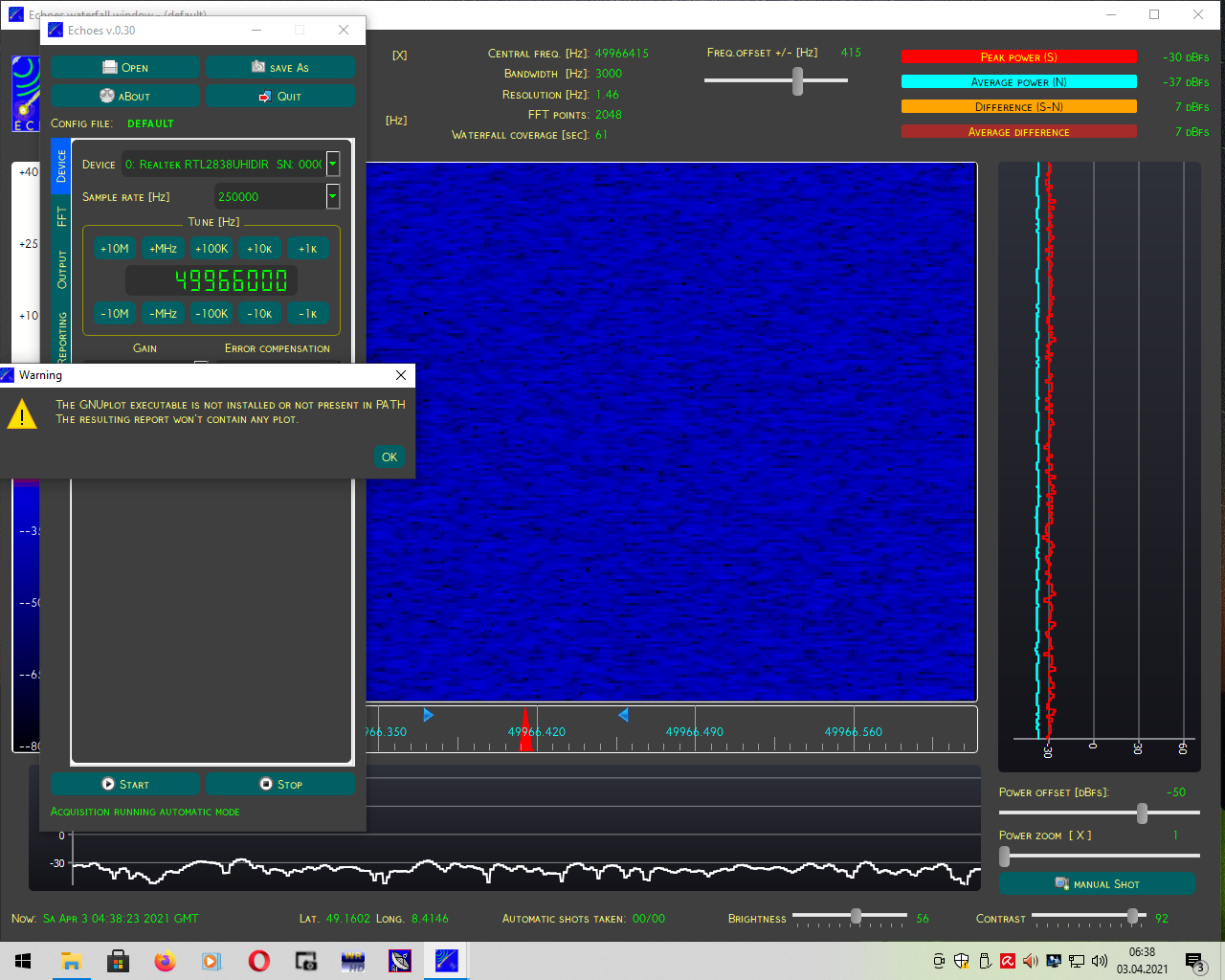Screen dimensions: 1225x980
Task: Launch Opera from the taskbar
Action: click(x=258, y=961)
